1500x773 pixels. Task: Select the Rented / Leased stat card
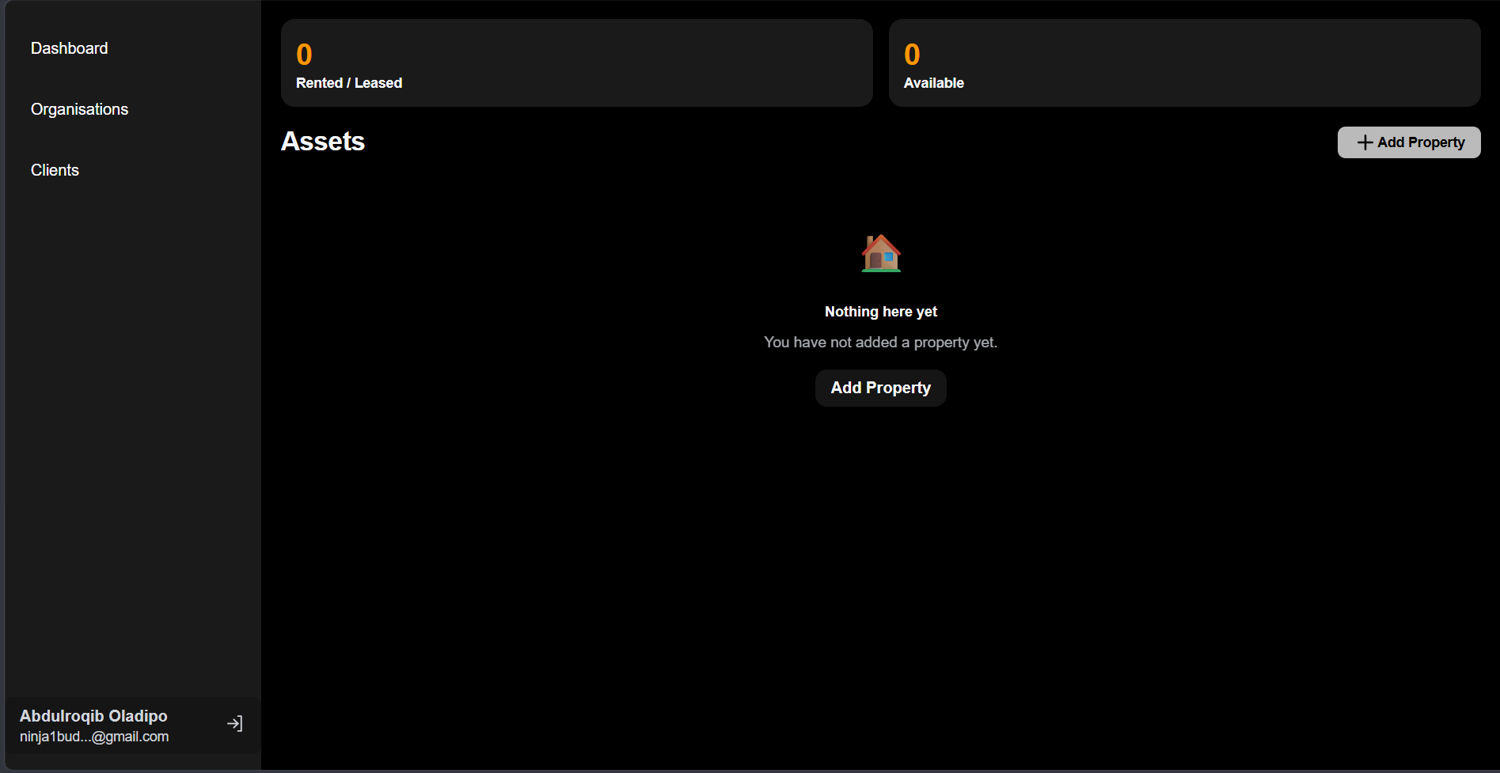(x=577, y=63)
